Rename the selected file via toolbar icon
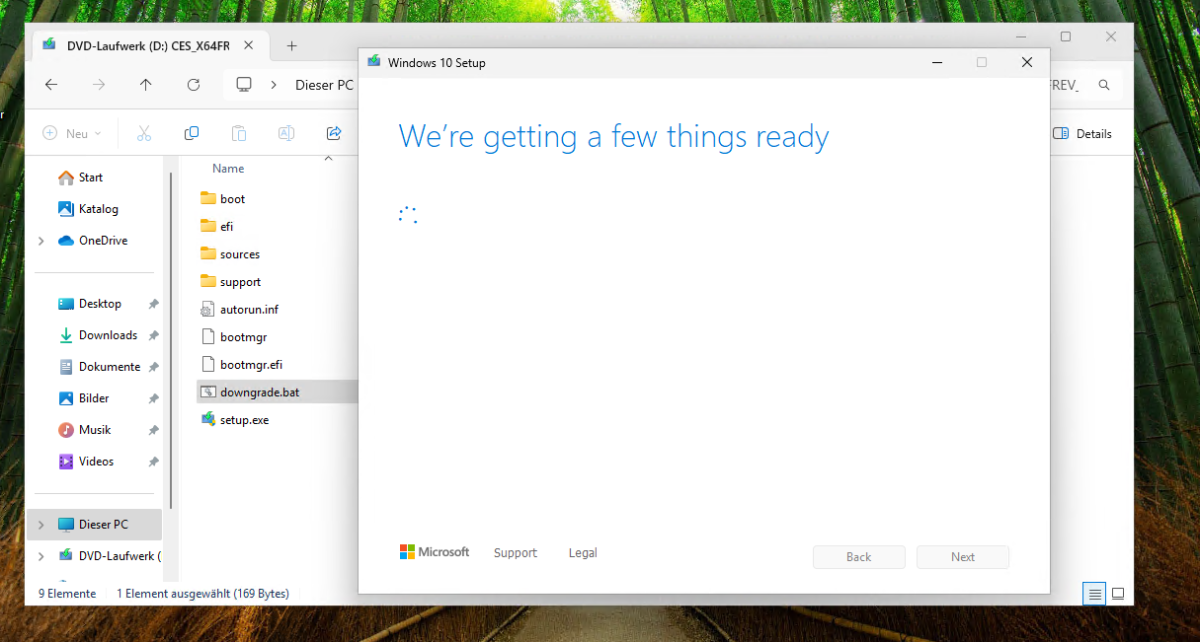1200x642 pixels. click(286, 133)
